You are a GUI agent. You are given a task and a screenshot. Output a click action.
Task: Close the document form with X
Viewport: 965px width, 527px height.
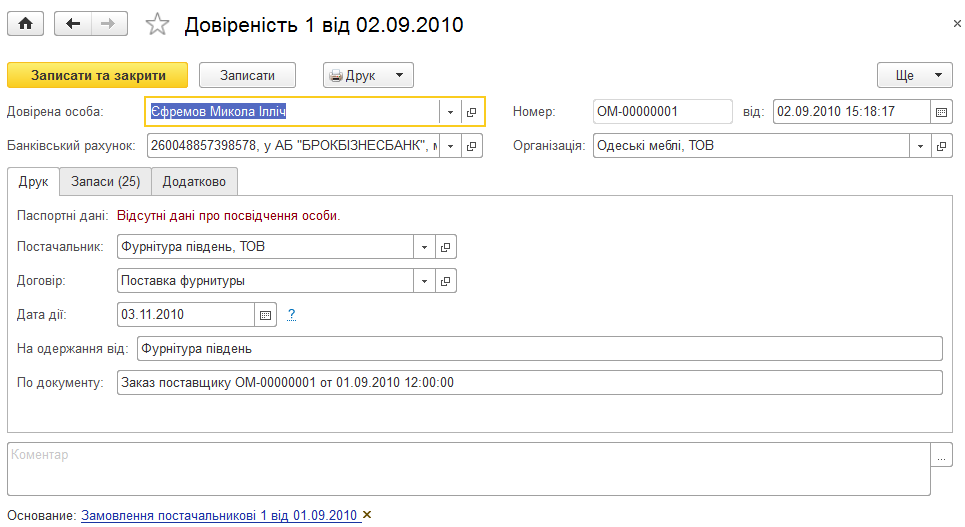point(956,24)
